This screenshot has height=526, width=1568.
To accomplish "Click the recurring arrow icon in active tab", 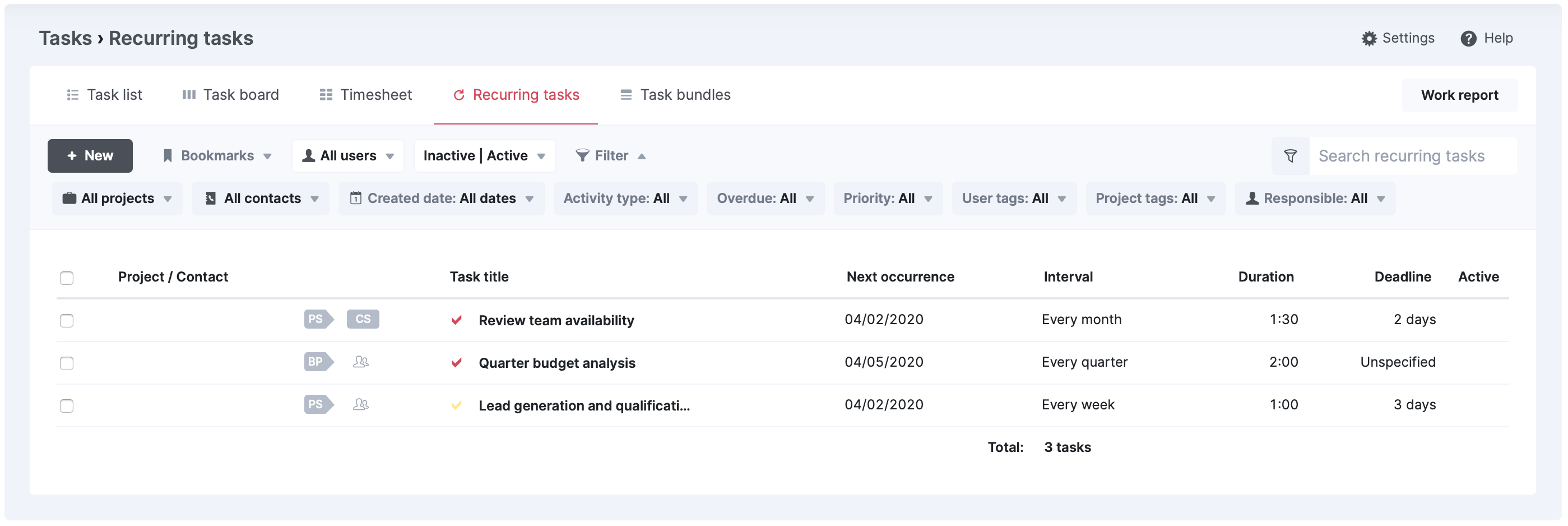I will click(x=459, y=95).
